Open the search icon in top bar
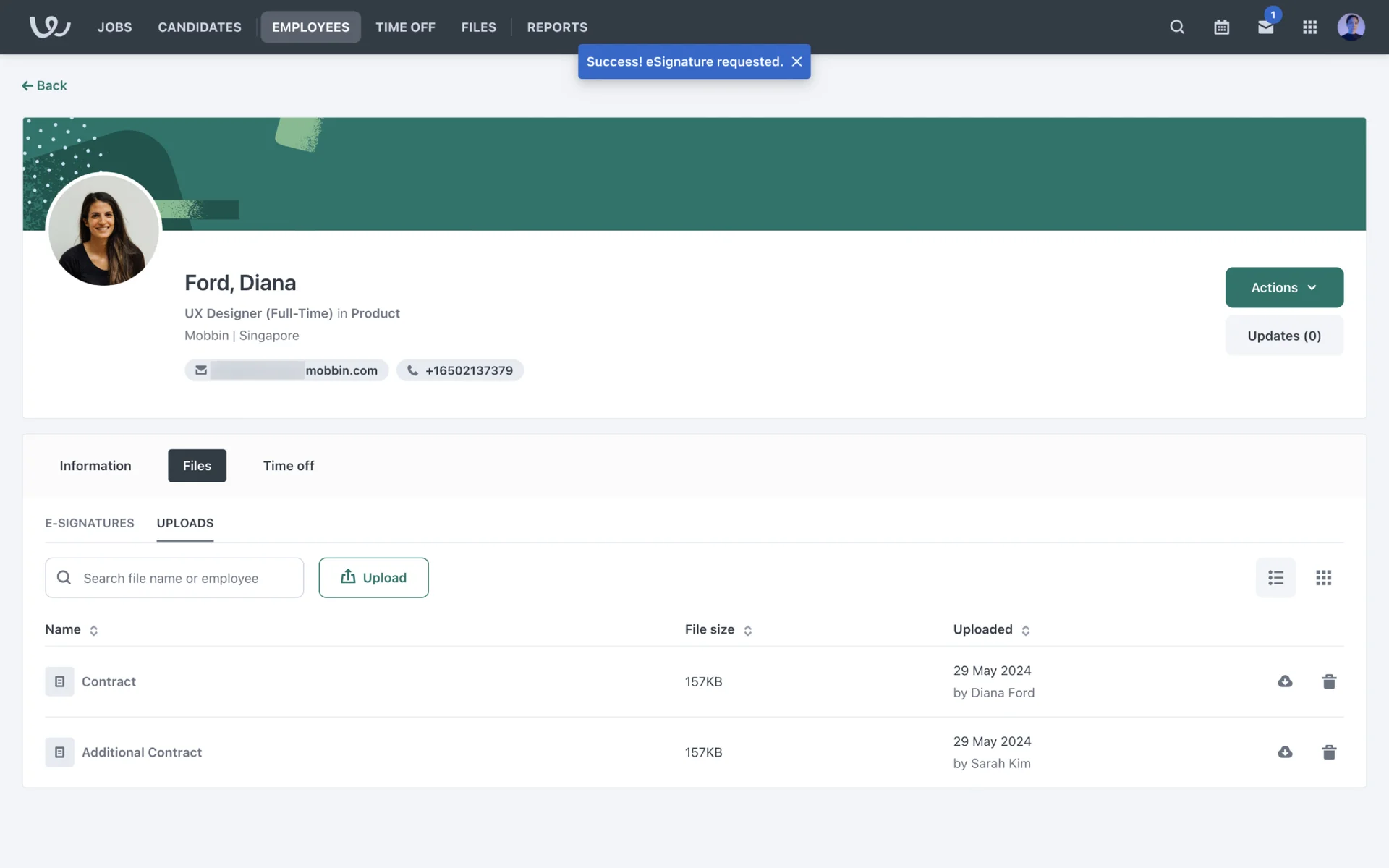The width and height of the screenshot is (1389, 868). [x=1177, y=27]
